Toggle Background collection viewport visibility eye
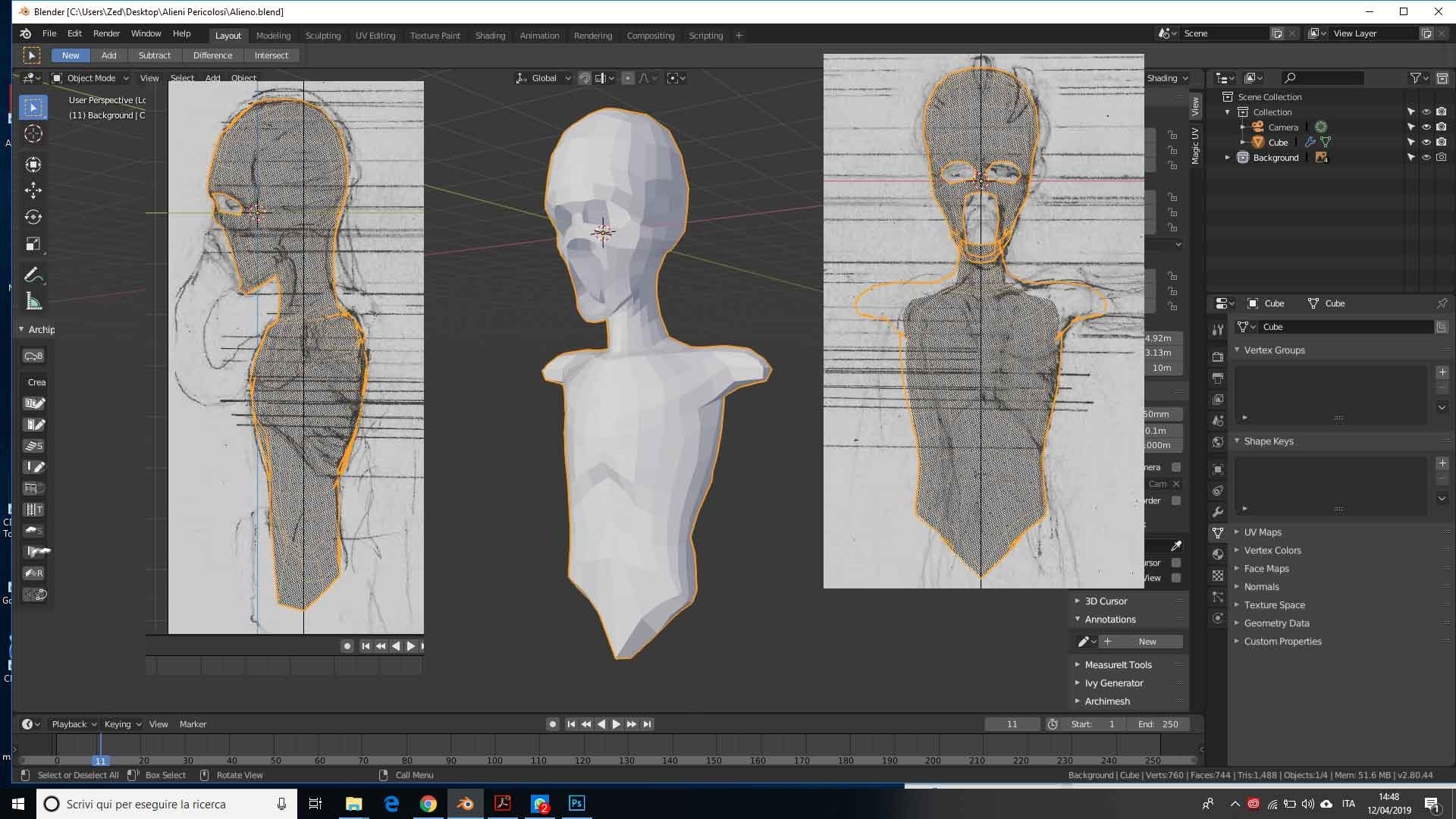This screenshot has width=1456, height=819. [x=1426, y=158]
